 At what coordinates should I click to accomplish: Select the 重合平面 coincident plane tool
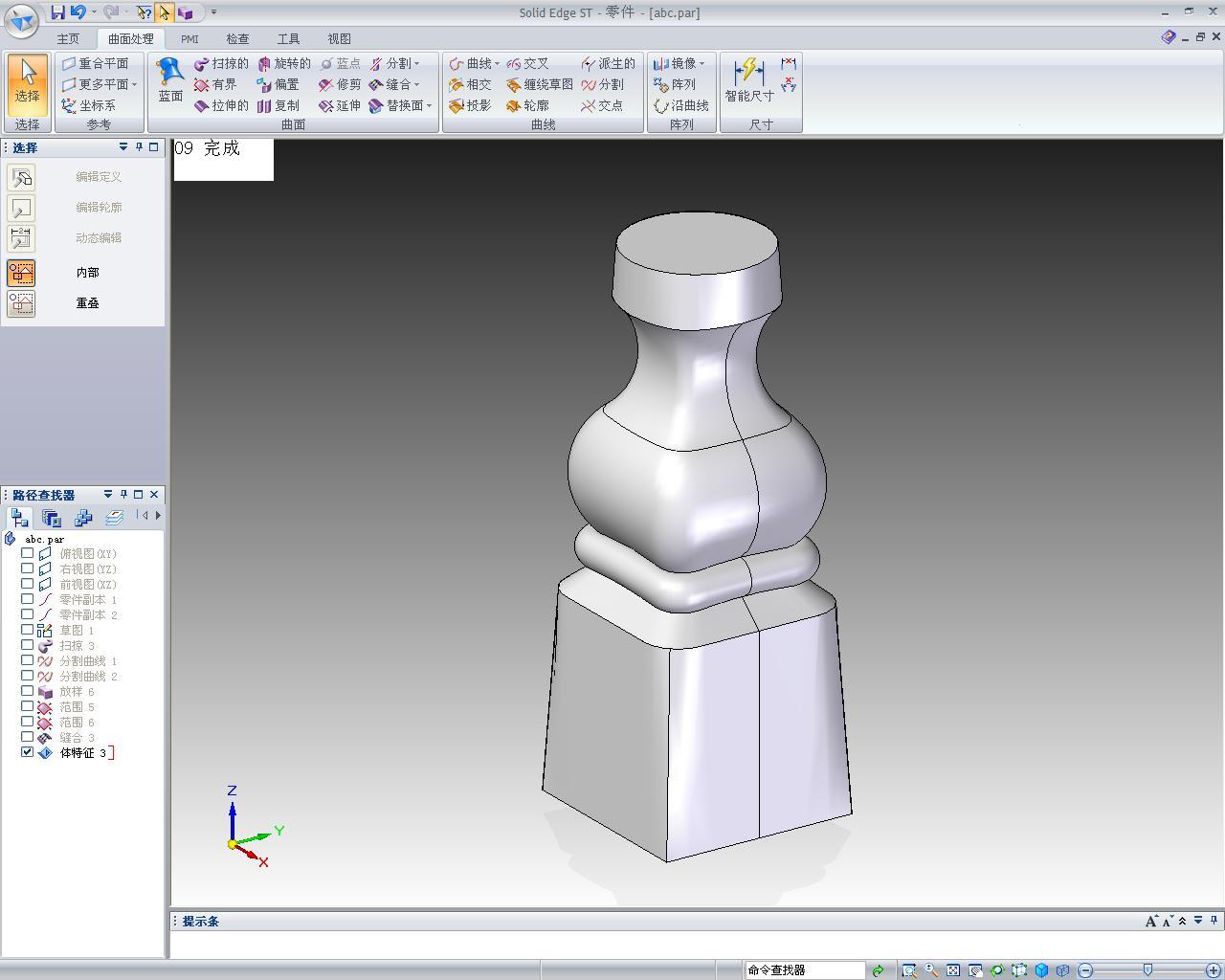click(x=94, y=63)
